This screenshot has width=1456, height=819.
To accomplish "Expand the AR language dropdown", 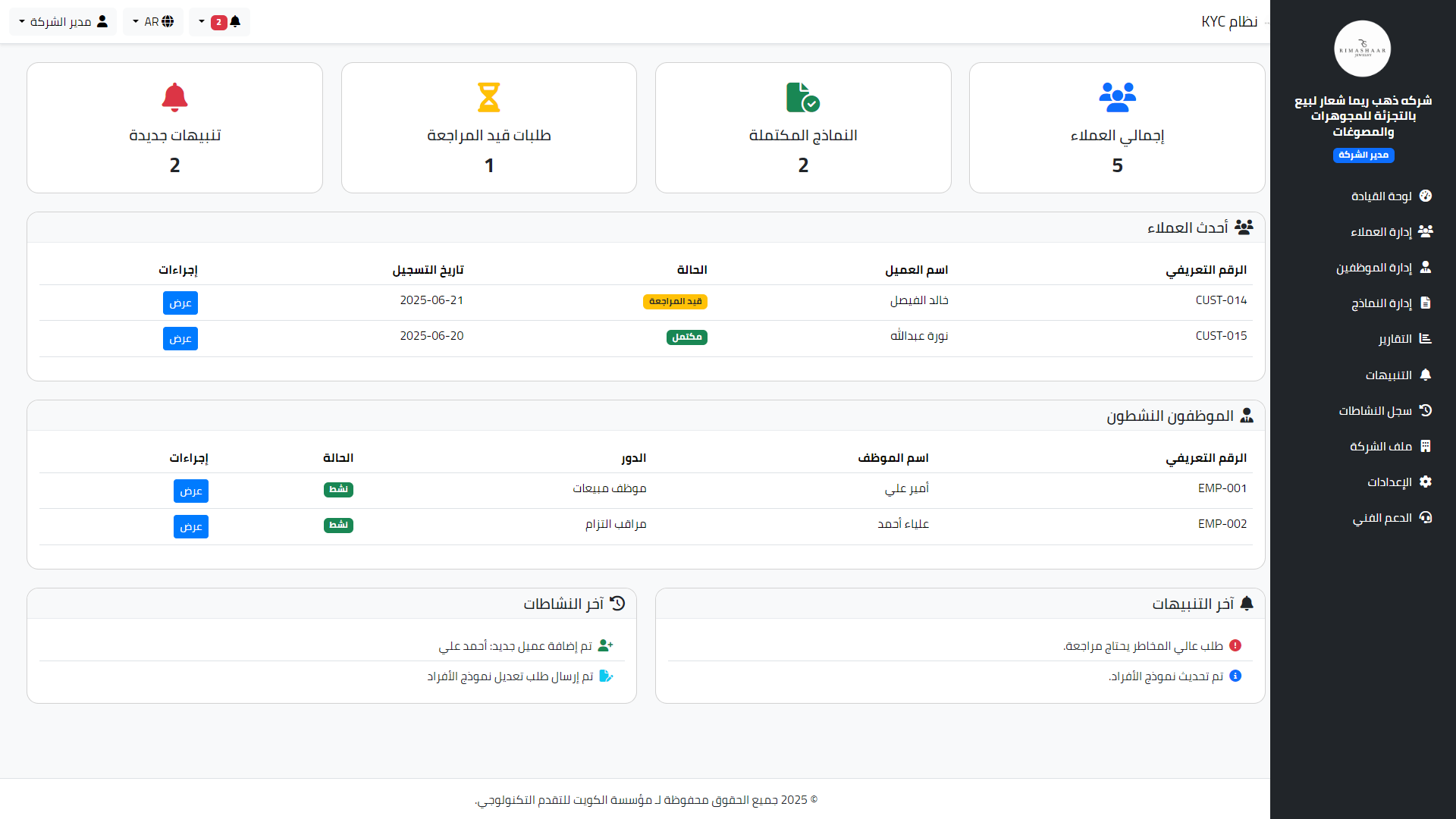I will [153, 22].
